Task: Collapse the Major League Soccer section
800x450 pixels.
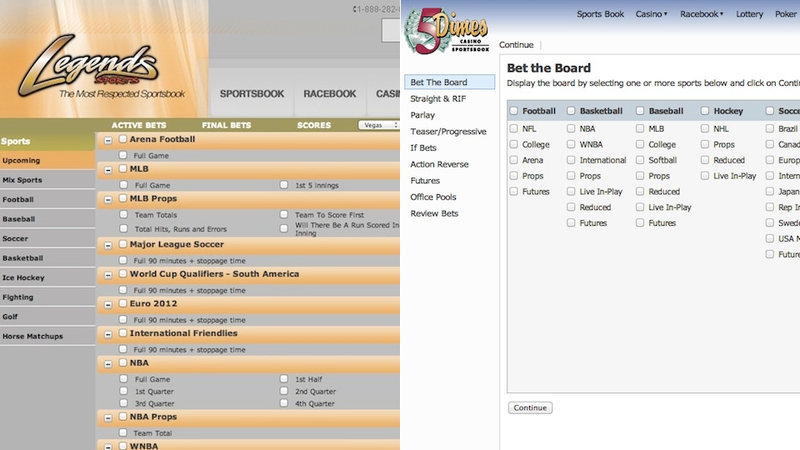Action: click(108, 245)
